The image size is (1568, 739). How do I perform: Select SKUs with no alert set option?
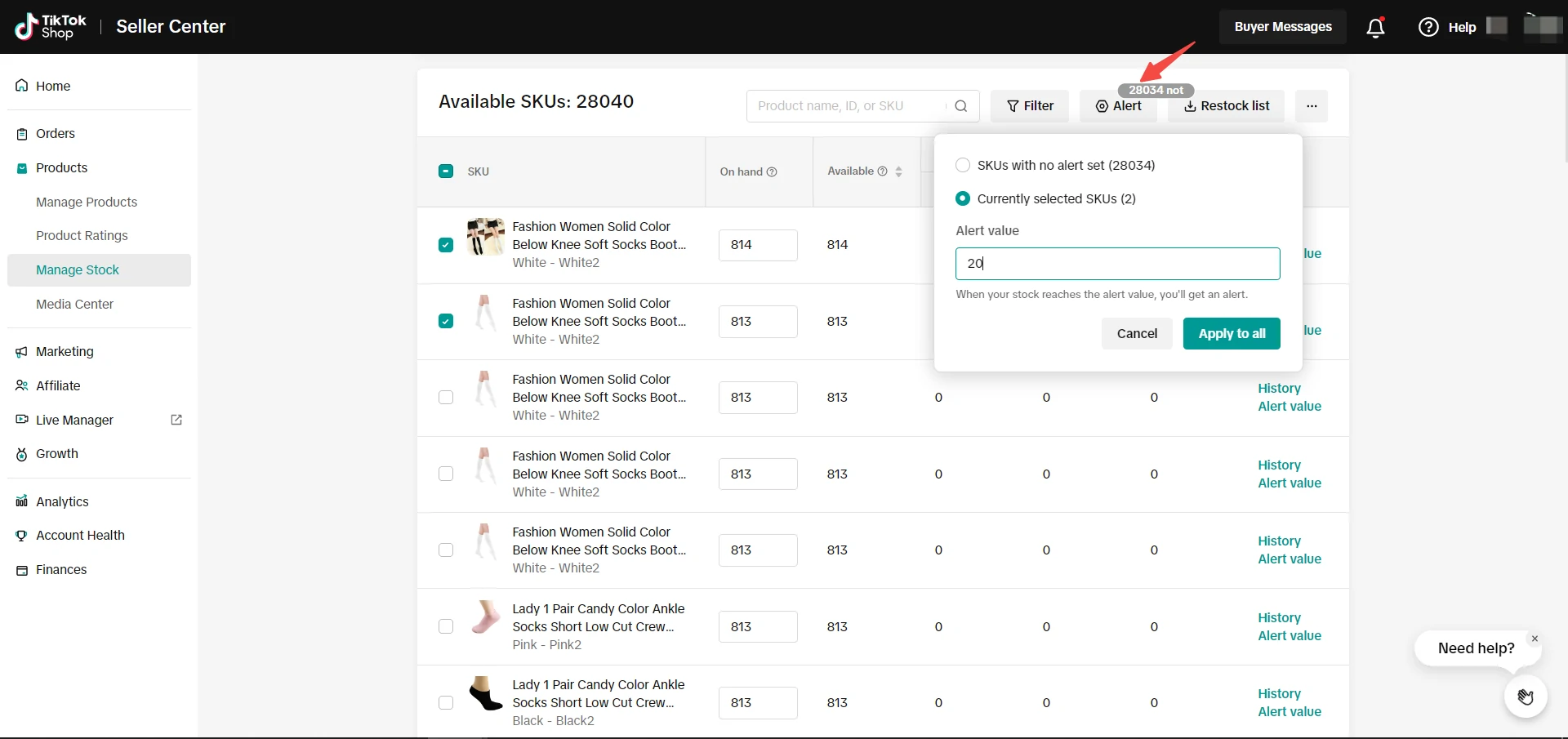[x=963, y=165]
